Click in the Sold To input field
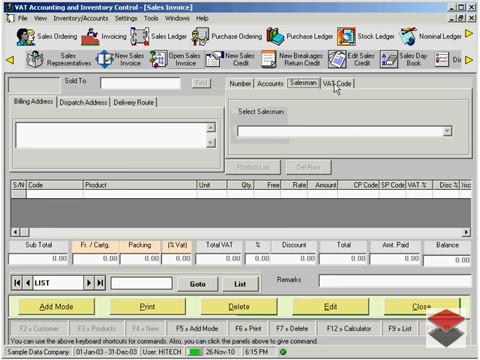480x360 pixels. [x=140, y=83]
